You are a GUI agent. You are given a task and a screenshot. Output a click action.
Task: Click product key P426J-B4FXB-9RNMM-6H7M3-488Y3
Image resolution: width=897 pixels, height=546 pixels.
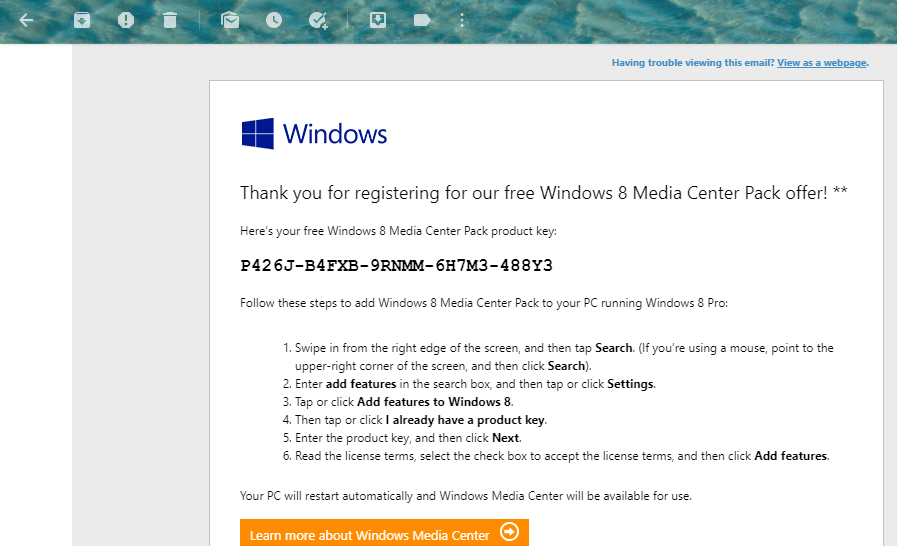point(396,266)
